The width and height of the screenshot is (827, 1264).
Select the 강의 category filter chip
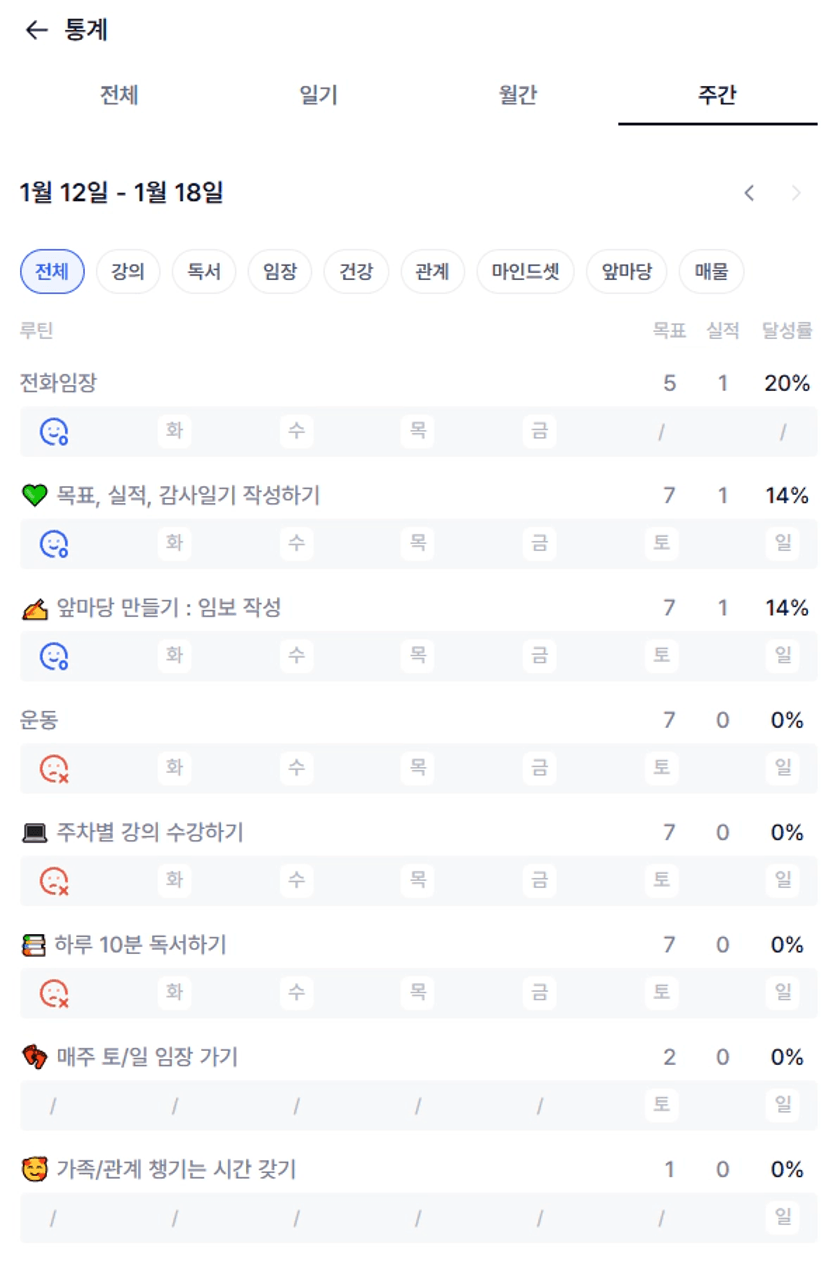coord(128,271)
